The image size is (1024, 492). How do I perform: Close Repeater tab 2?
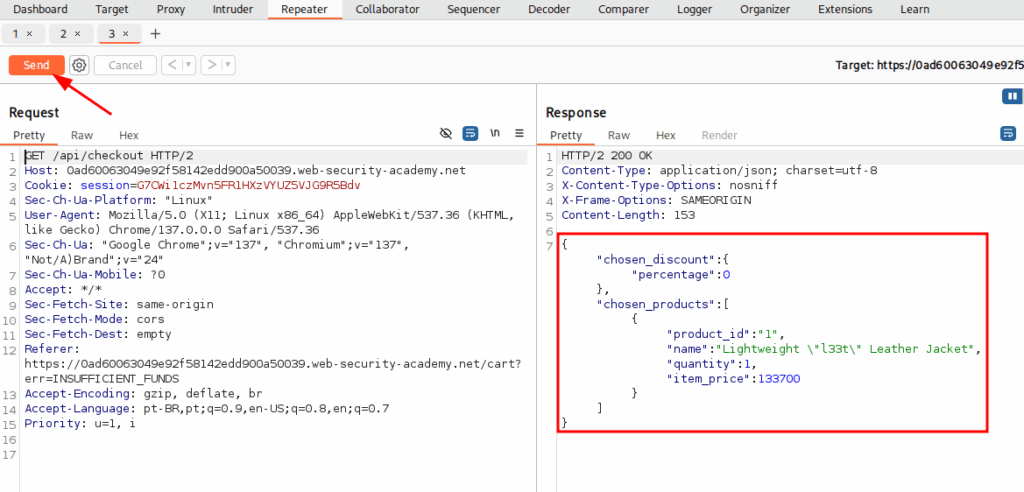(77, 34)
